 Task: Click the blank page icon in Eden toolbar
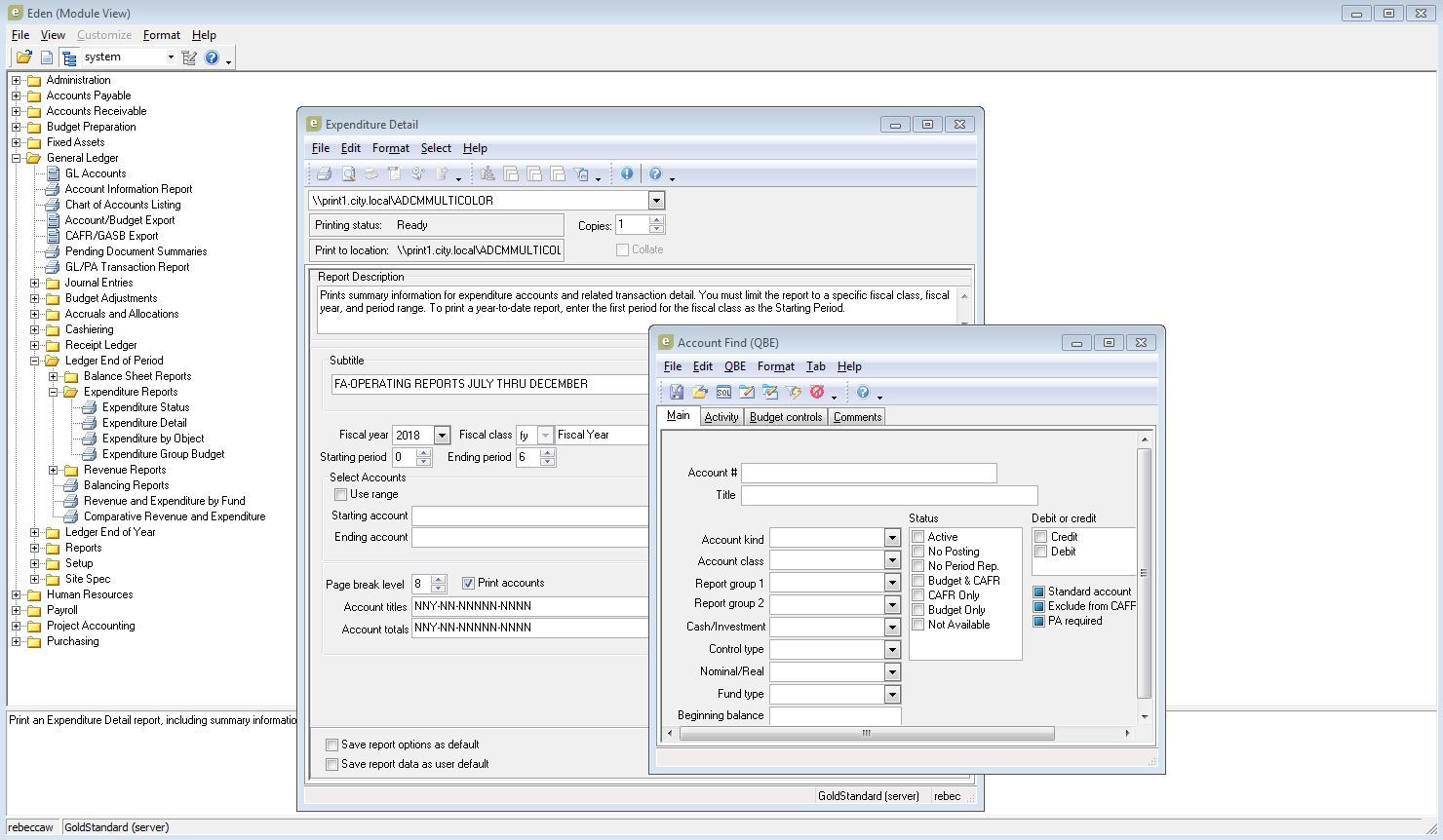(x=47, y=57)
